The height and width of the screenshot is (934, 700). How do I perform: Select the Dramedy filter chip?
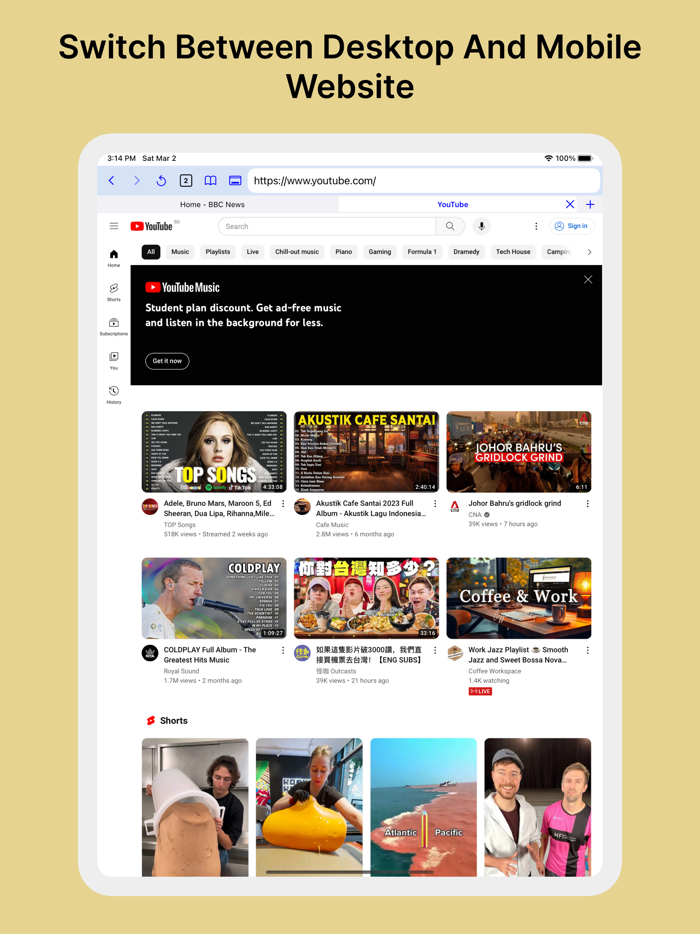pos(466,252)
